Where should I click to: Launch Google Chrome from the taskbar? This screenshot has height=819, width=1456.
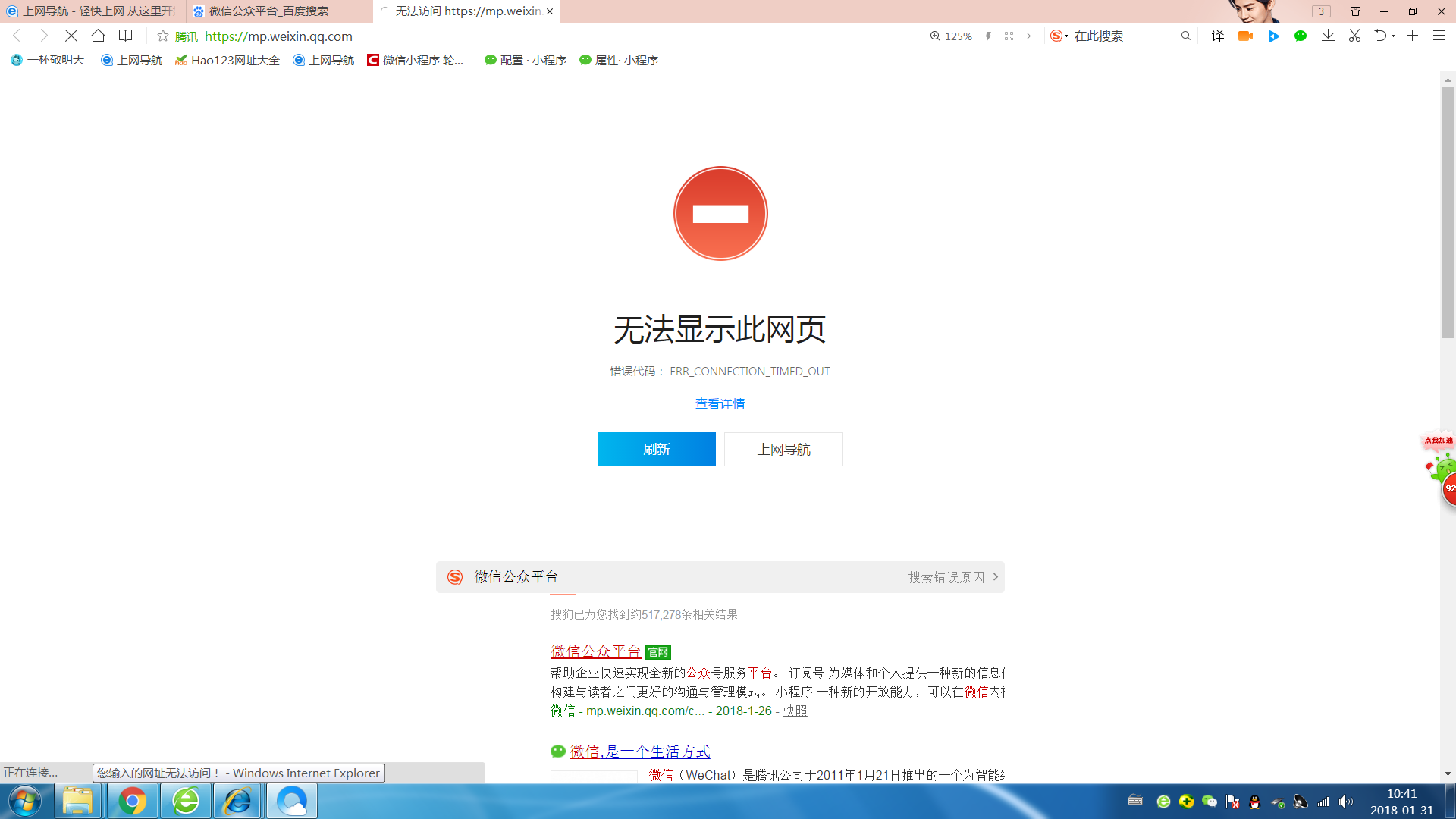132,801
